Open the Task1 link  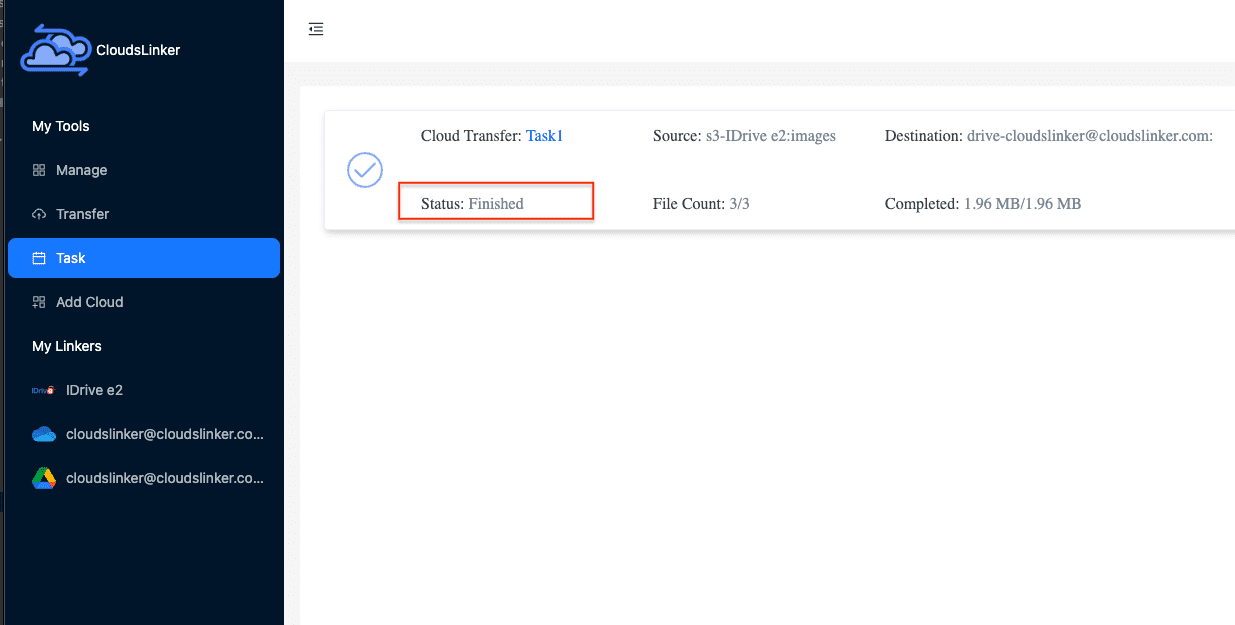pos(544,136)
